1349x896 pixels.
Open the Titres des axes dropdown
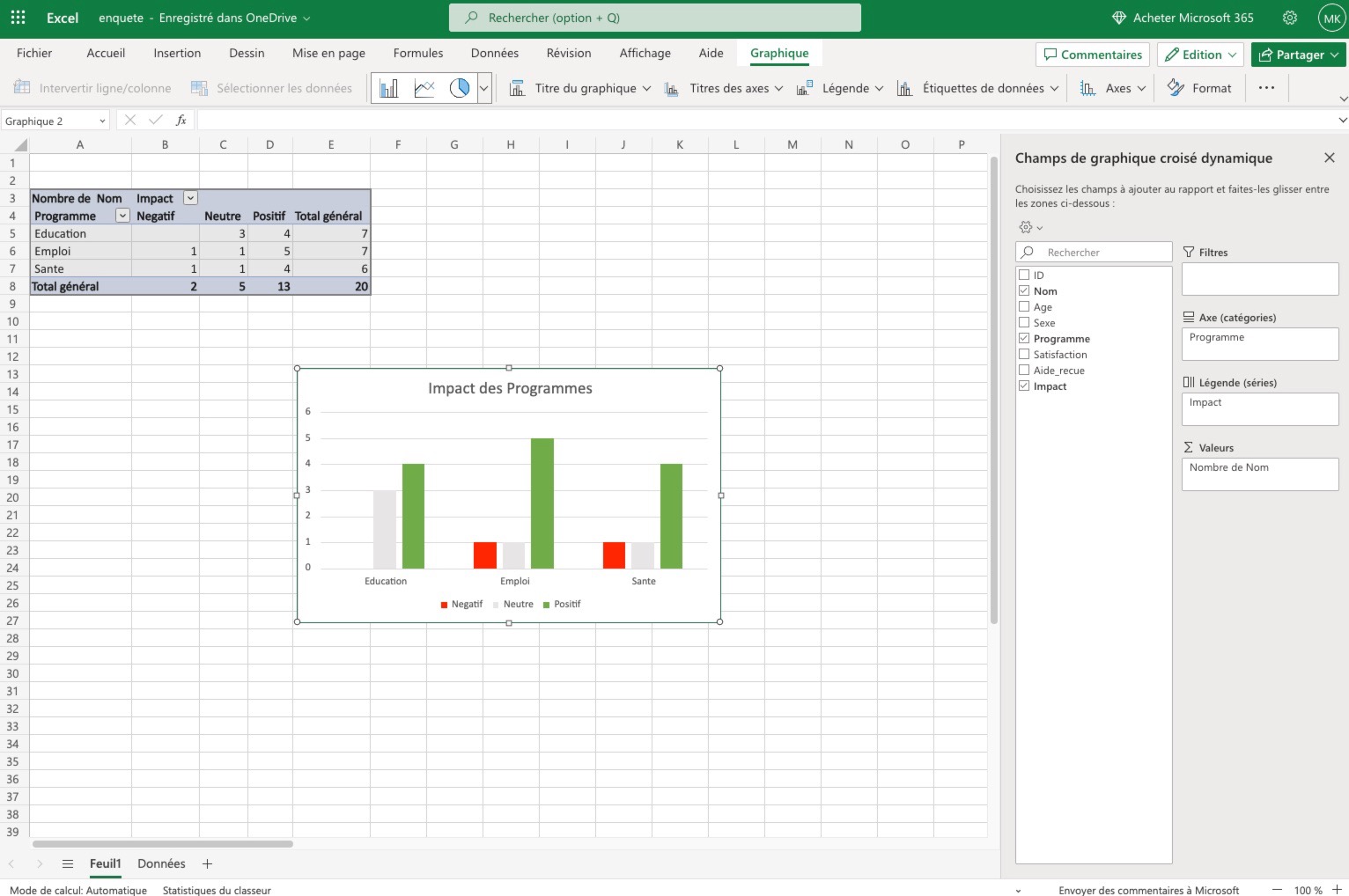tap(724, 88)
